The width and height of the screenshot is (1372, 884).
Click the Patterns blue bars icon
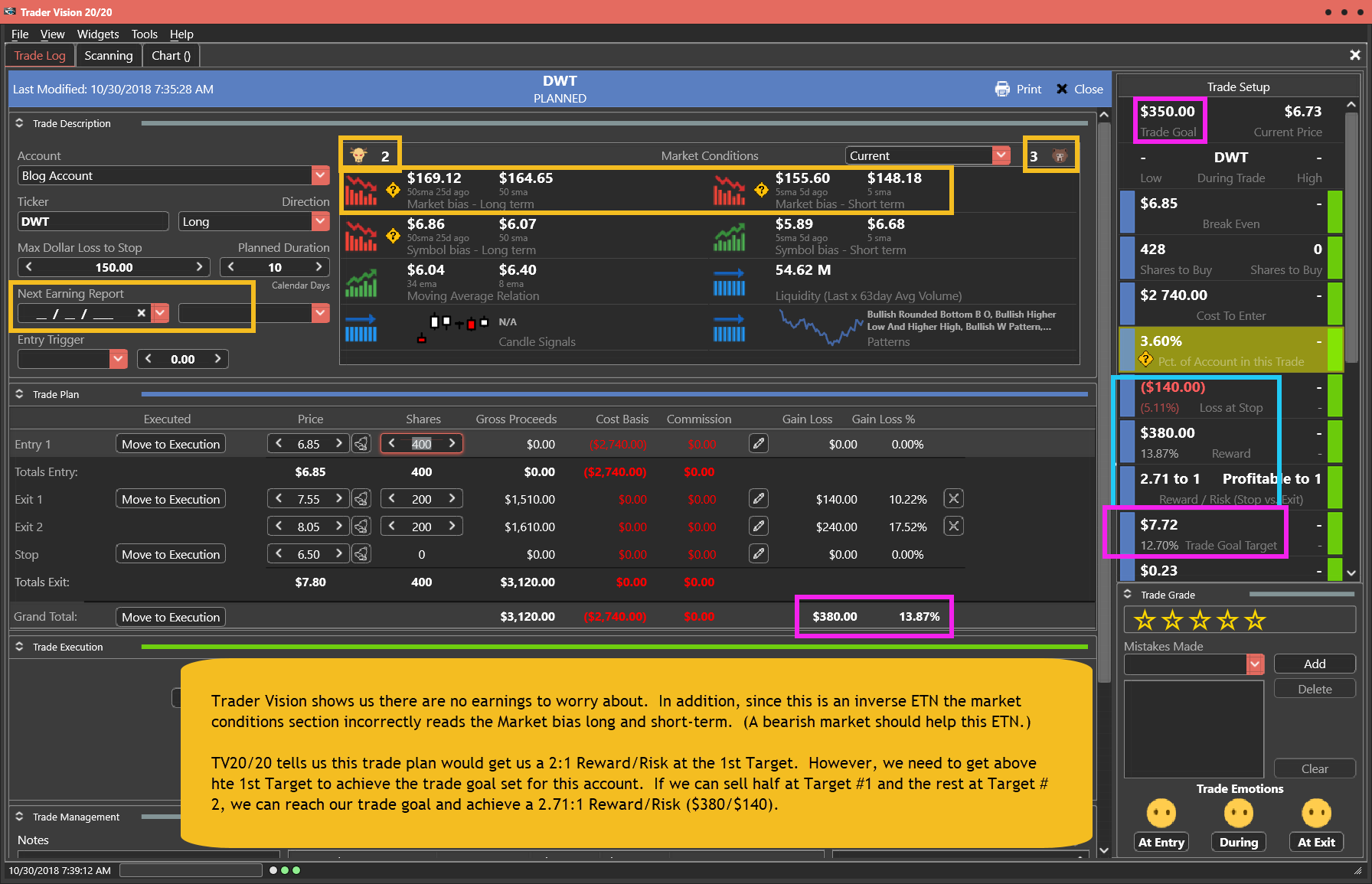(x=729, y=328)
